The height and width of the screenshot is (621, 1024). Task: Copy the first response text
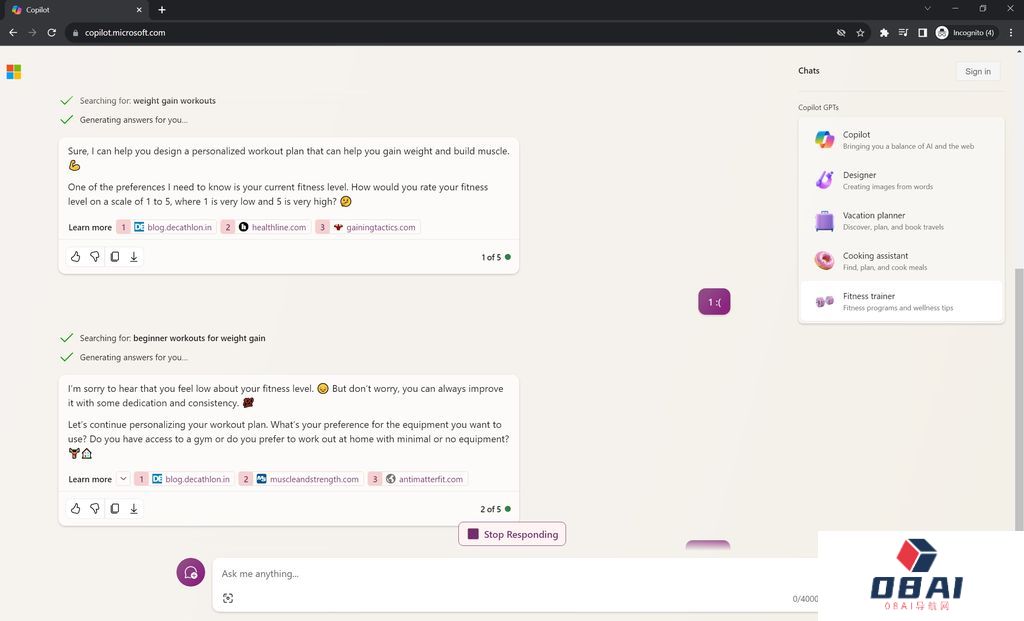pos(114,257)
